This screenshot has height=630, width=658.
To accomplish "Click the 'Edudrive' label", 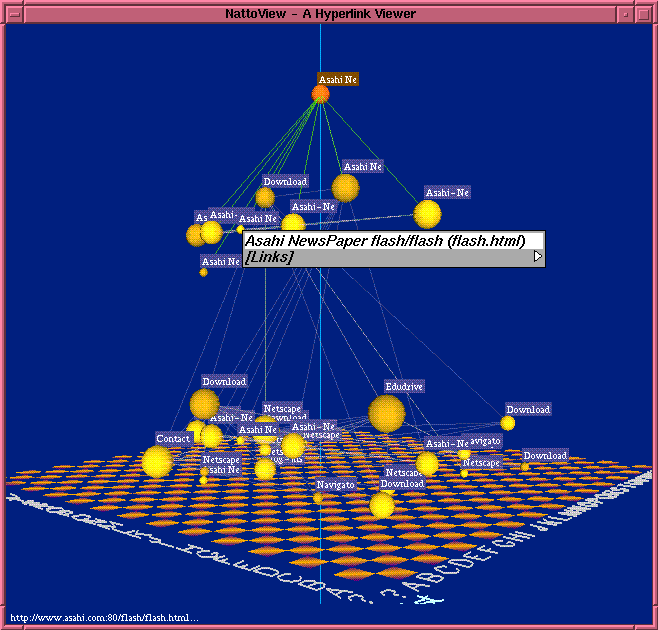I will [404, 386].
